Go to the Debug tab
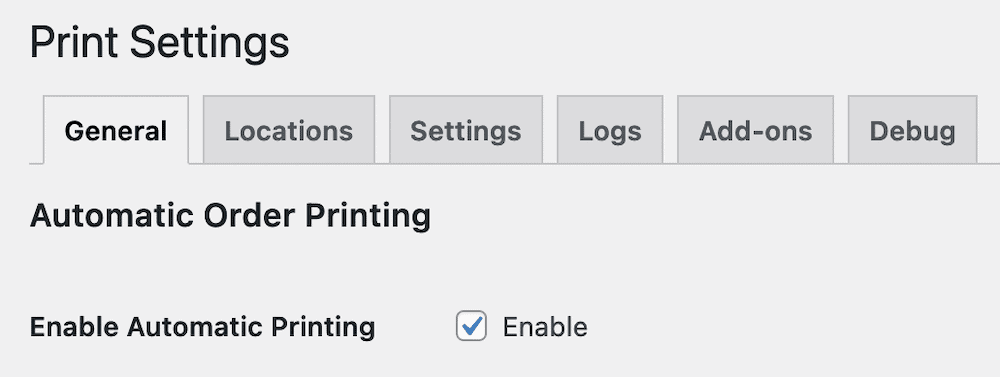The width and height of the screenshot is (1000, 377). [912, 130]
